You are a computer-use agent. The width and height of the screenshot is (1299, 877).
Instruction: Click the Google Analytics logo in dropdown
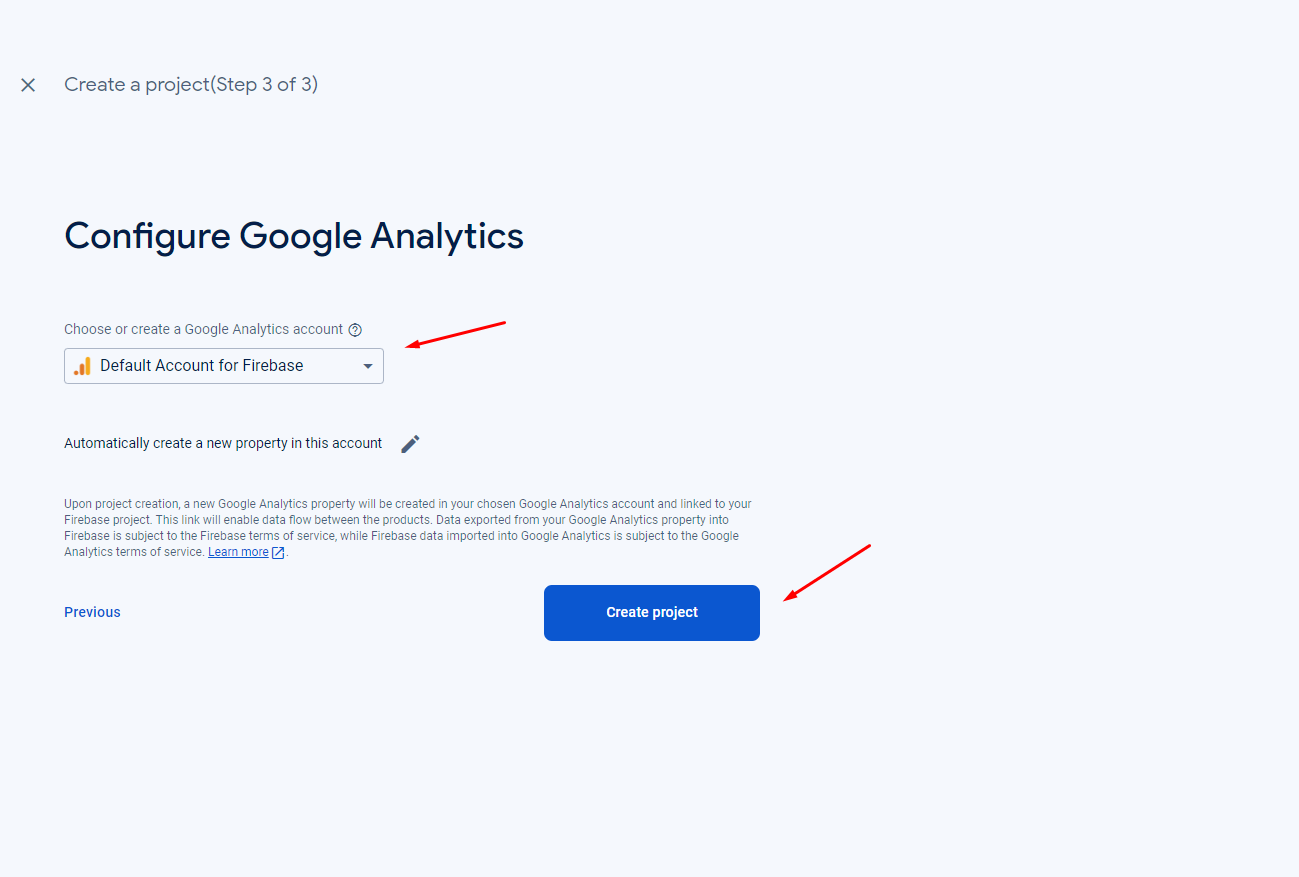(82, 366)
